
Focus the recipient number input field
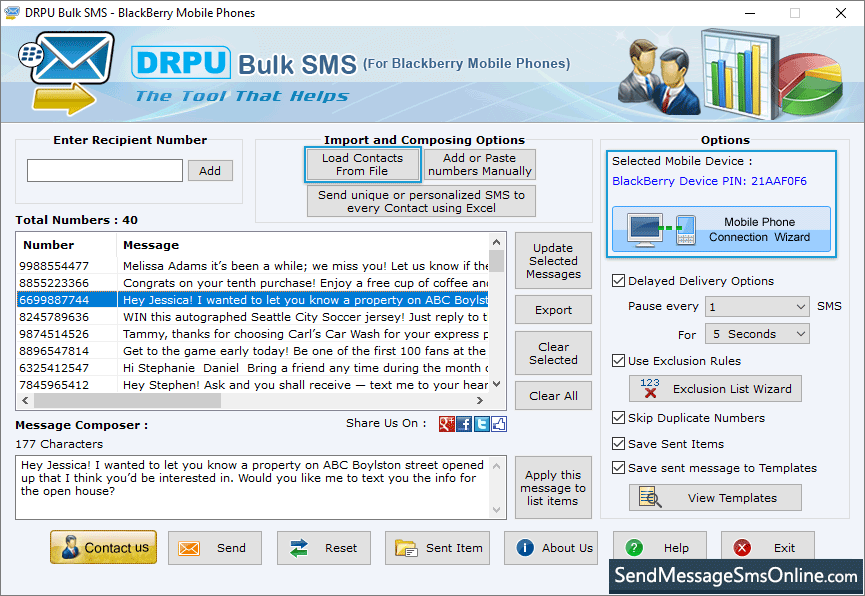click(105, 171)
